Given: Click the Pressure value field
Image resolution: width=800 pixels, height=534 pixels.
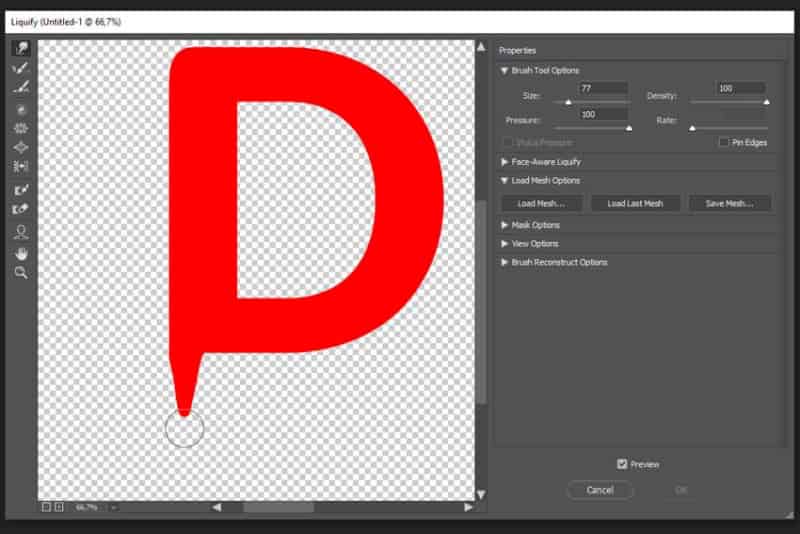Looking at the screenshot, I should coord(603,114).
